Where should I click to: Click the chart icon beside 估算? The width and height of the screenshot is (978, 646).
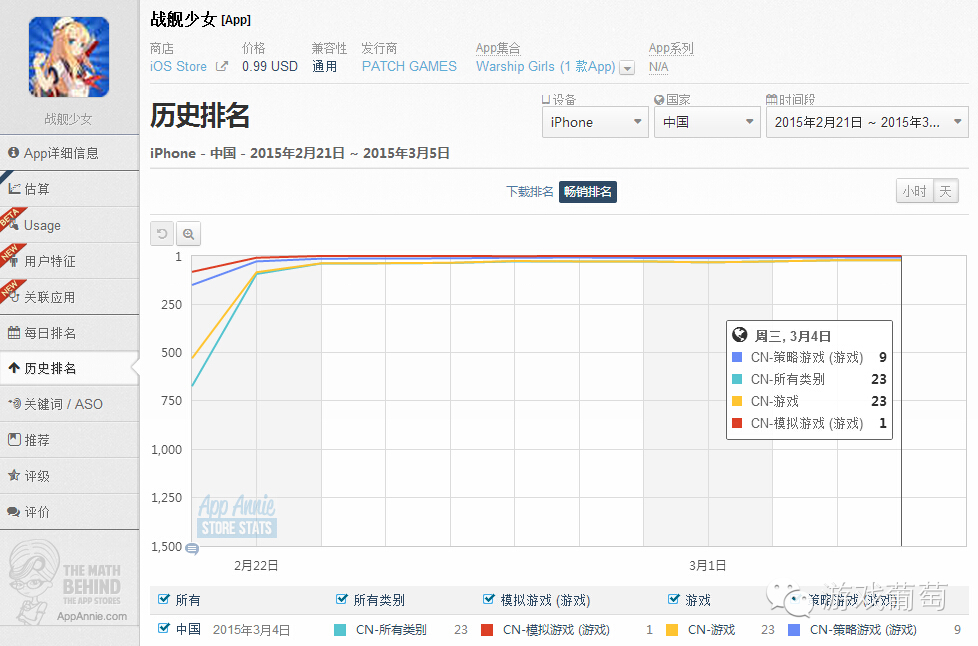coord(14,188)
